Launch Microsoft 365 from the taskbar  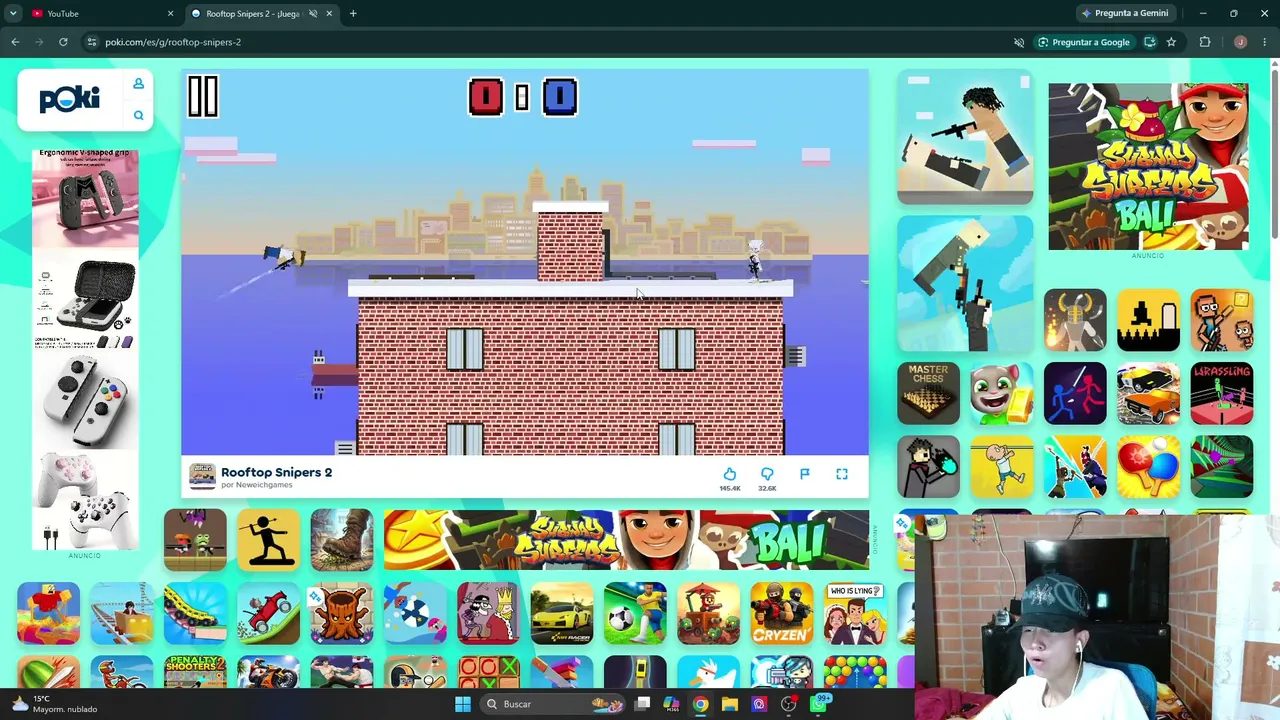(x=672, y=704)
